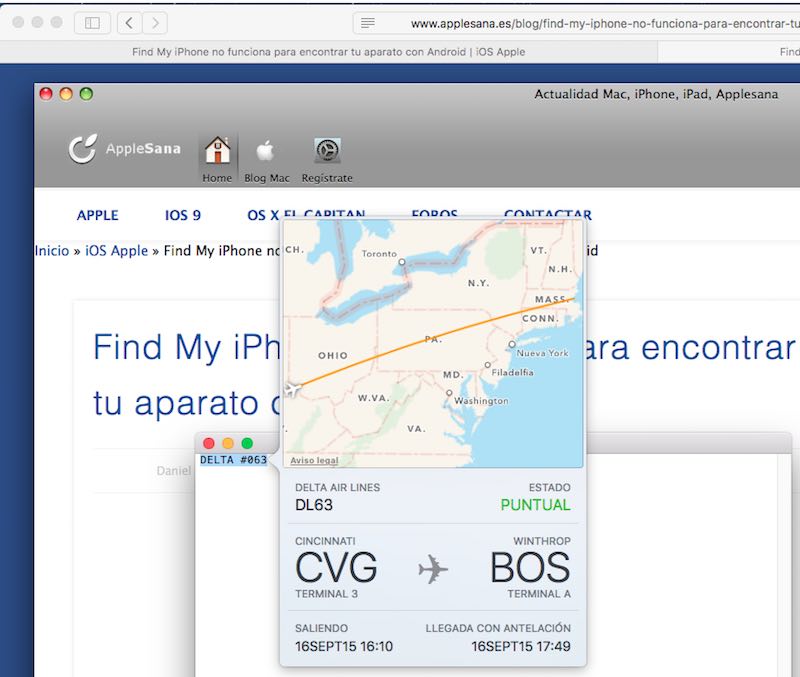The height and width of the screenshot is (677, 800).
Task: Open the APPLE menu item
Action: (97, 215)
